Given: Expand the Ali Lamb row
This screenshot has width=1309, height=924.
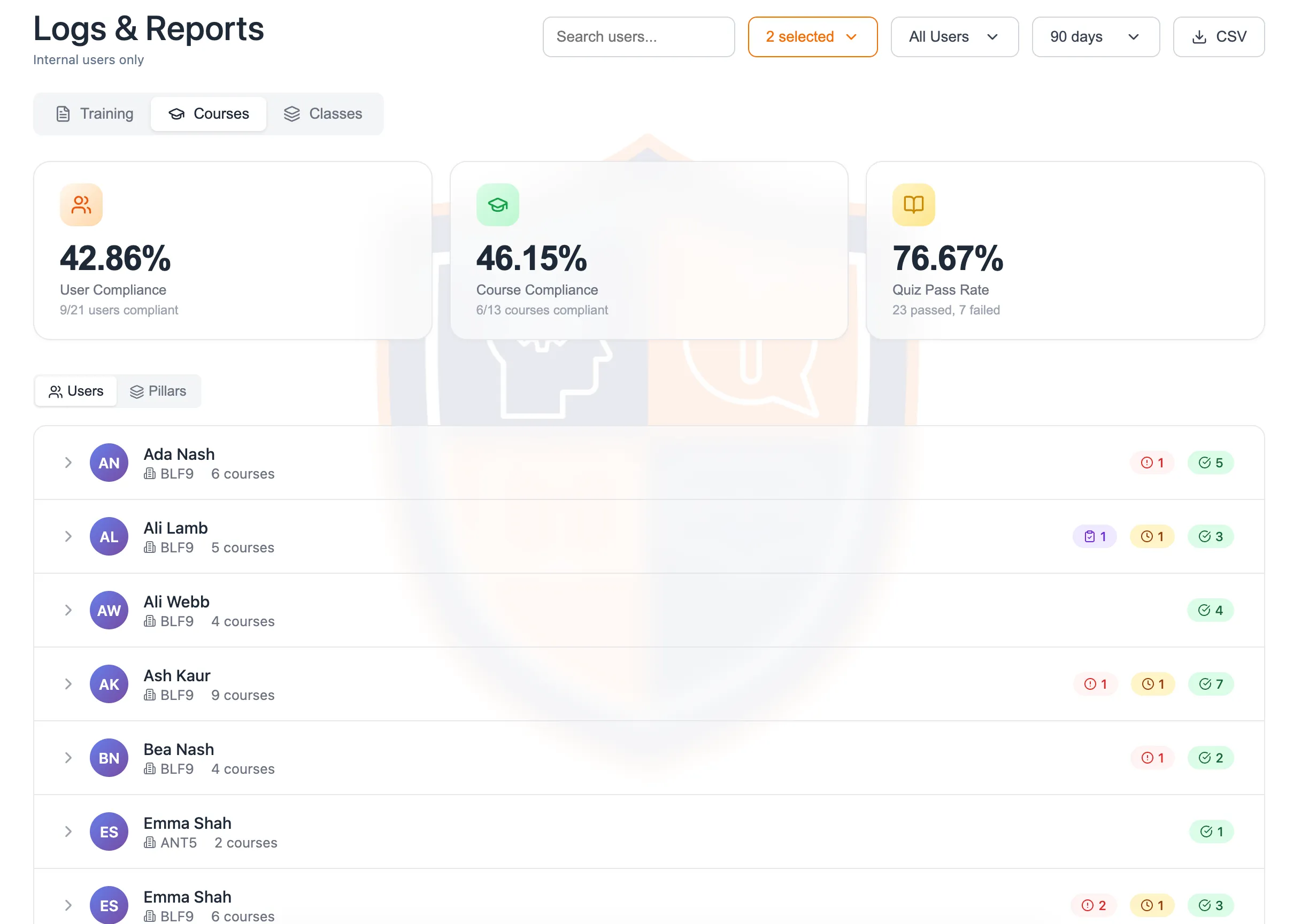Looking at the screenshot, I should [68, 536].
